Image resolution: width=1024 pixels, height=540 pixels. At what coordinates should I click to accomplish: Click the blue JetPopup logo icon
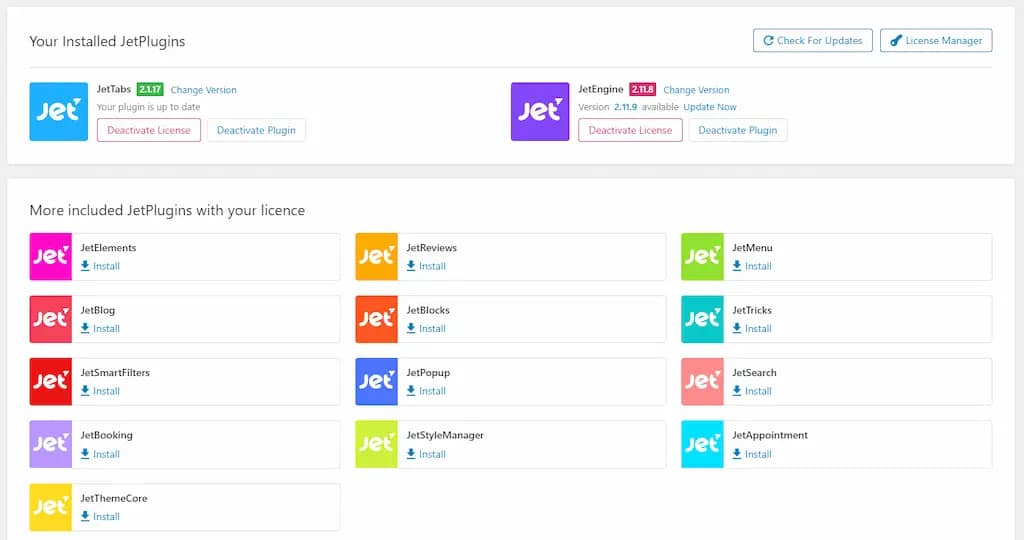pos(377,382)
